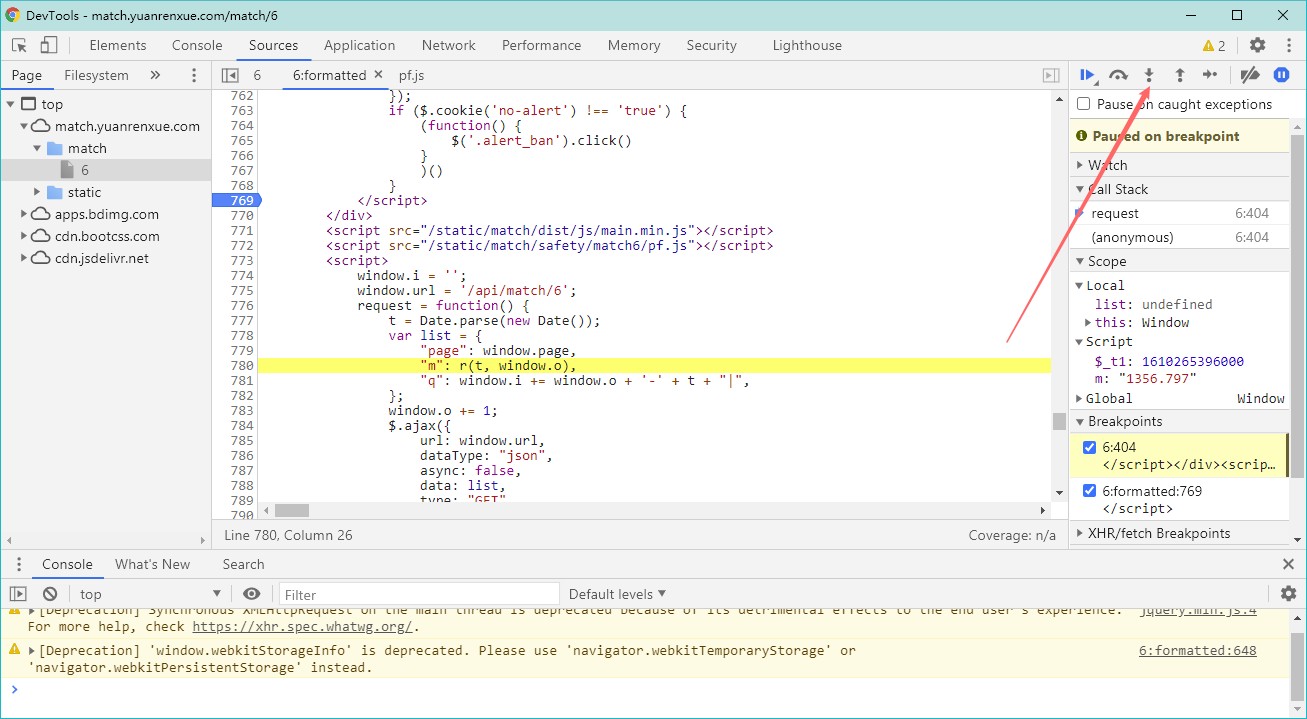1307x719 pixels.
Task: Open the What's New drawer tab
Action: coord(152,564)
